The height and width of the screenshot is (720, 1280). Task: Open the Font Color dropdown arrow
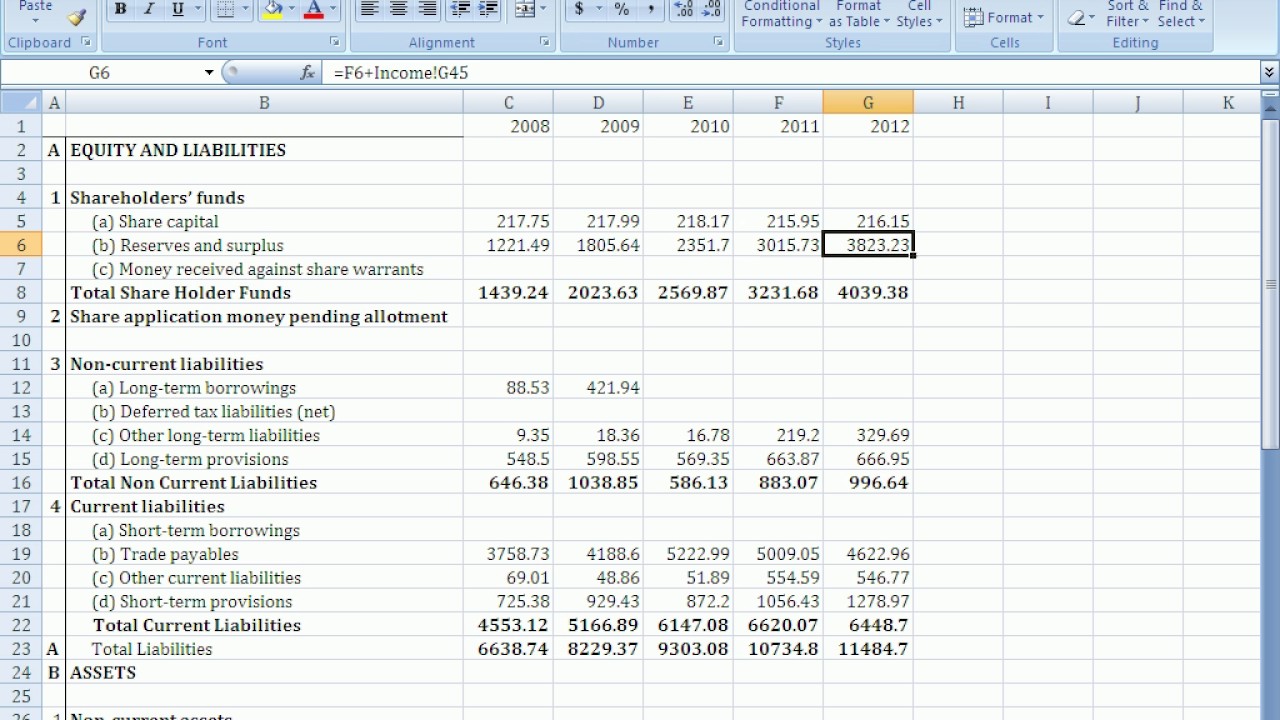tap(333, 10)
